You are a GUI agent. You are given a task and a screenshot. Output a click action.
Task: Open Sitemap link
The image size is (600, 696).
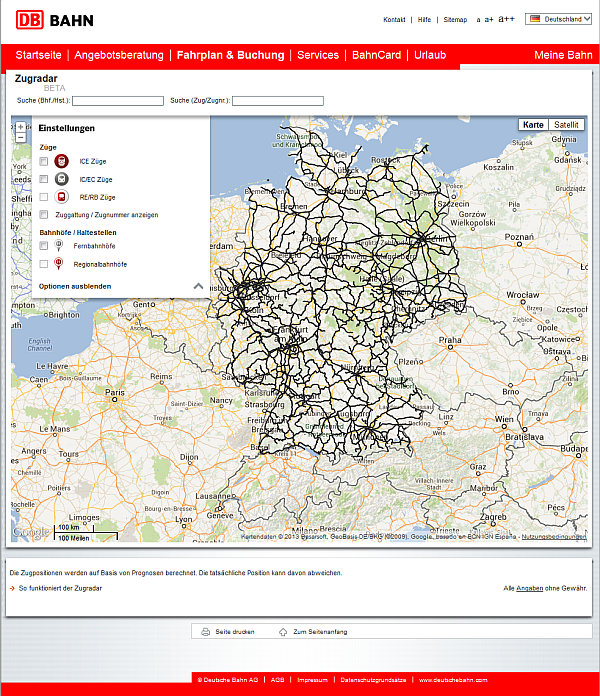(x=455, y=20)
